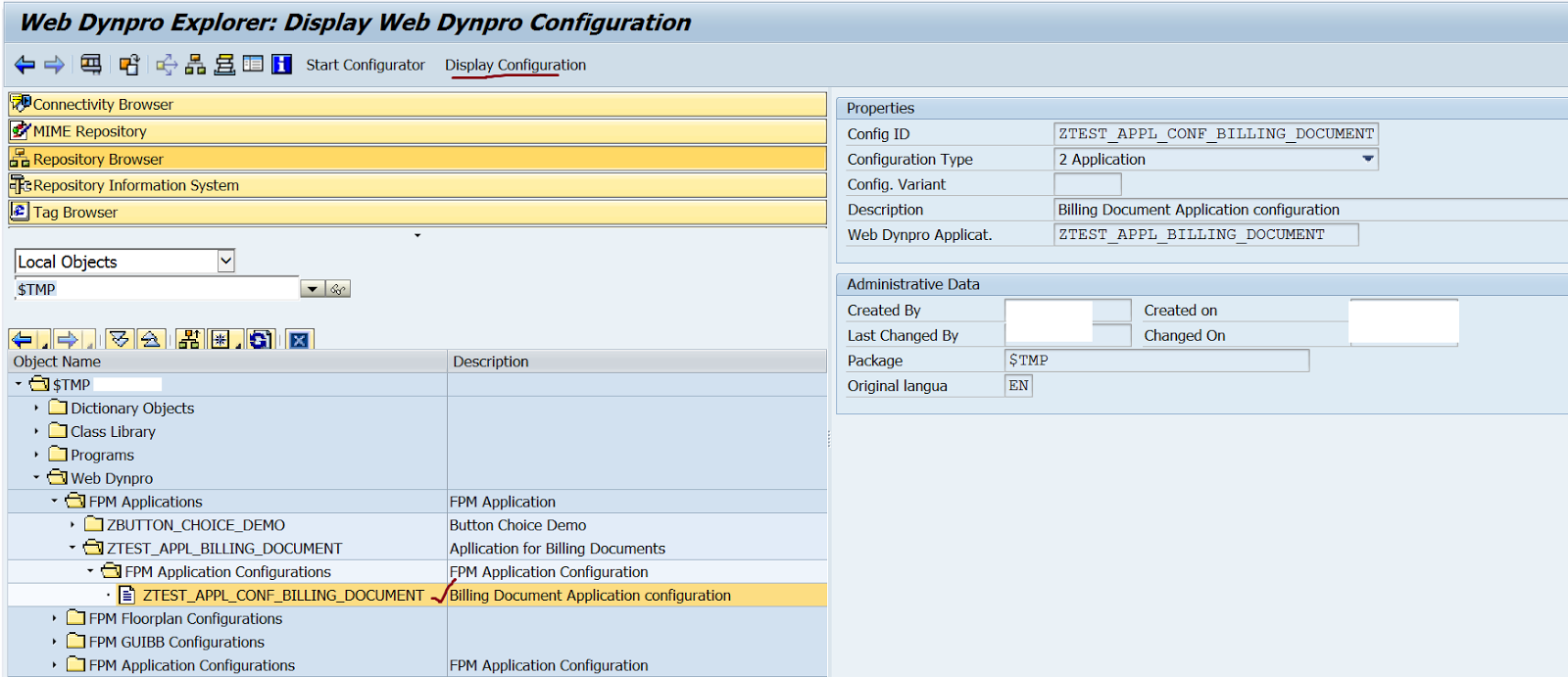
Task: Click the blue back arrow in top toolbar
Action: point(24,65)
